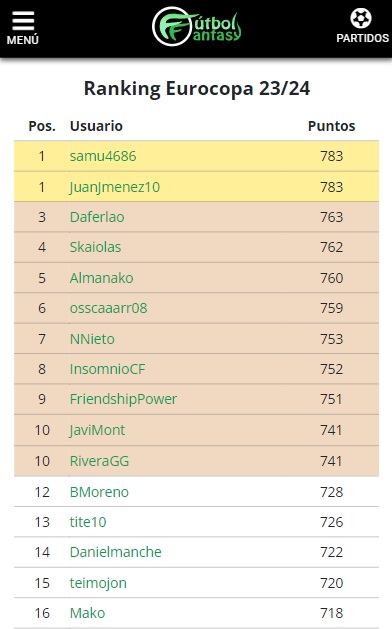
Task: Open samu4686 user profile
Action: pyautogui.click(x=103, y=156)
